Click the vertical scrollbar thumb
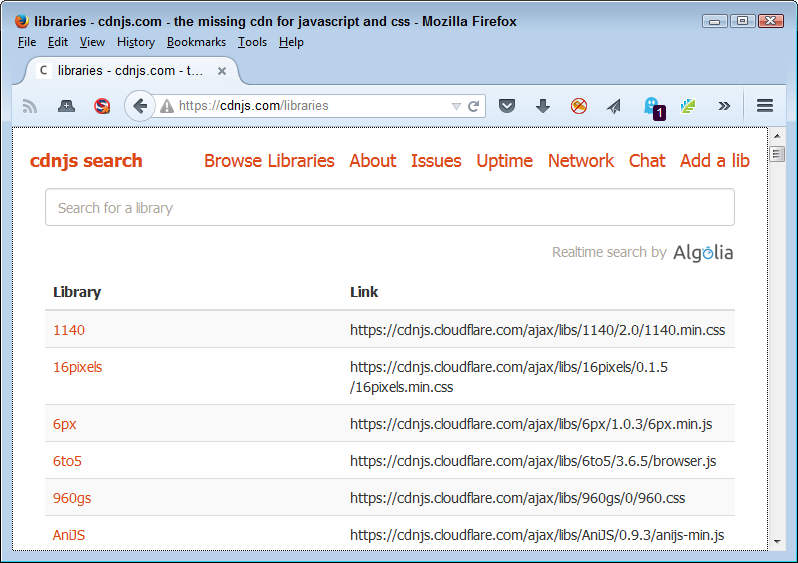Image resolution: width=798 pixels, height=563 pixels. coord(777,154)
